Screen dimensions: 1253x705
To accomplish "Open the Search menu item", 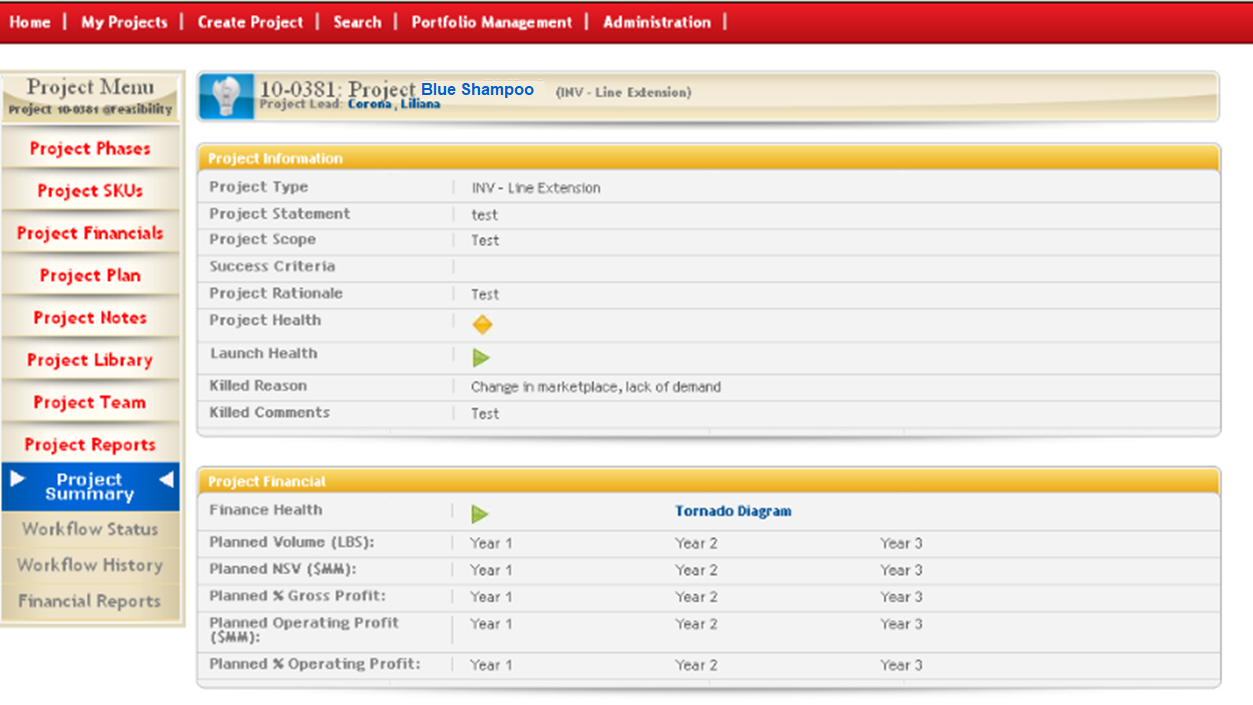I will 357,22.
